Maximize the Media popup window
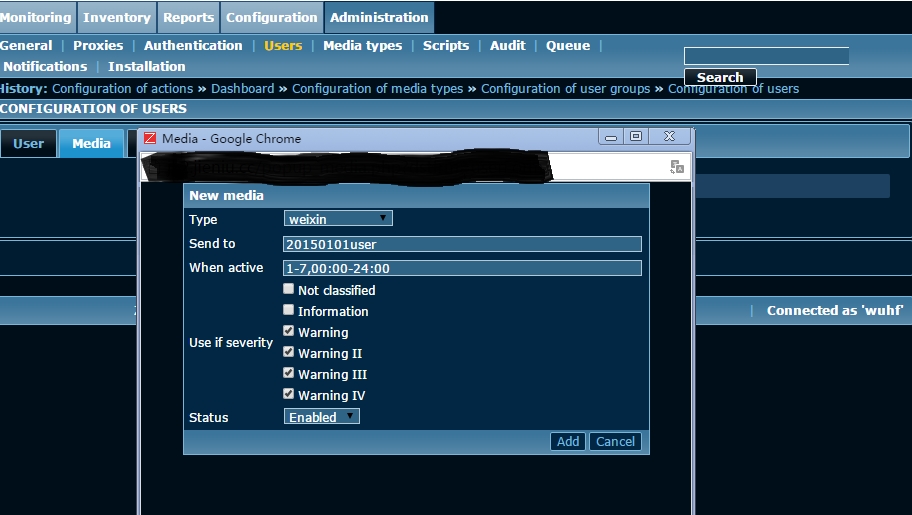This screenshot has width=912, height=515. click(636, 136)
